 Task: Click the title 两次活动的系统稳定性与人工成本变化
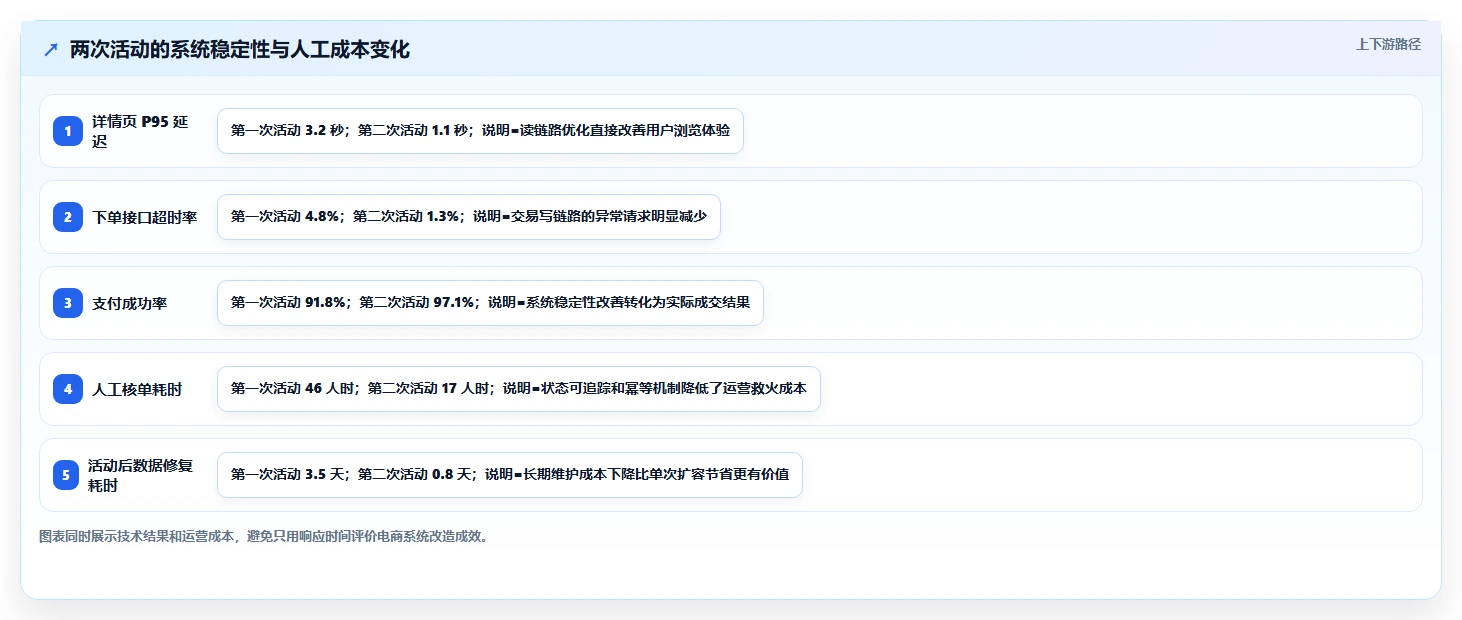[240, 50]
